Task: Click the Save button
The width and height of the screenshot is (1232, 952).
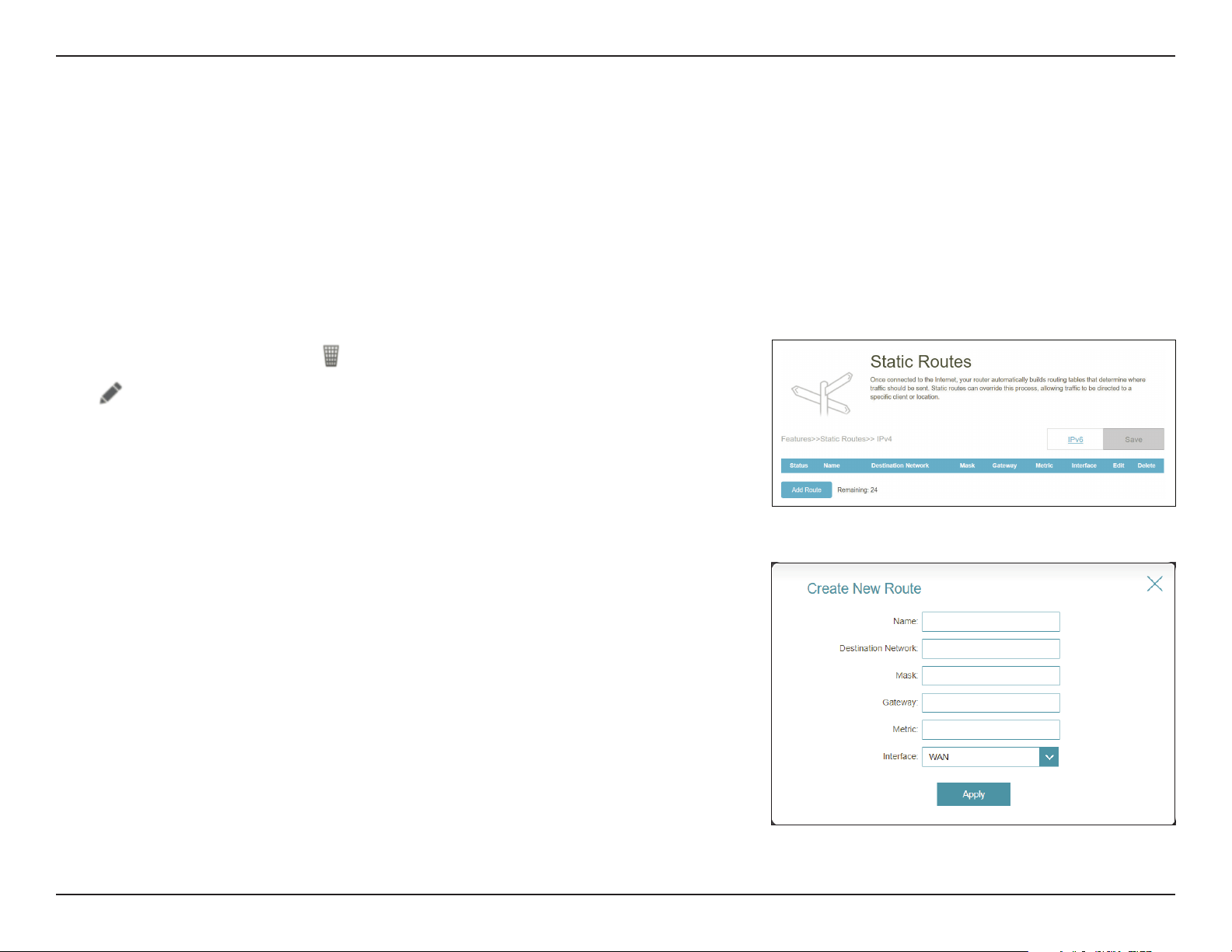Action: pos(1133,439)
